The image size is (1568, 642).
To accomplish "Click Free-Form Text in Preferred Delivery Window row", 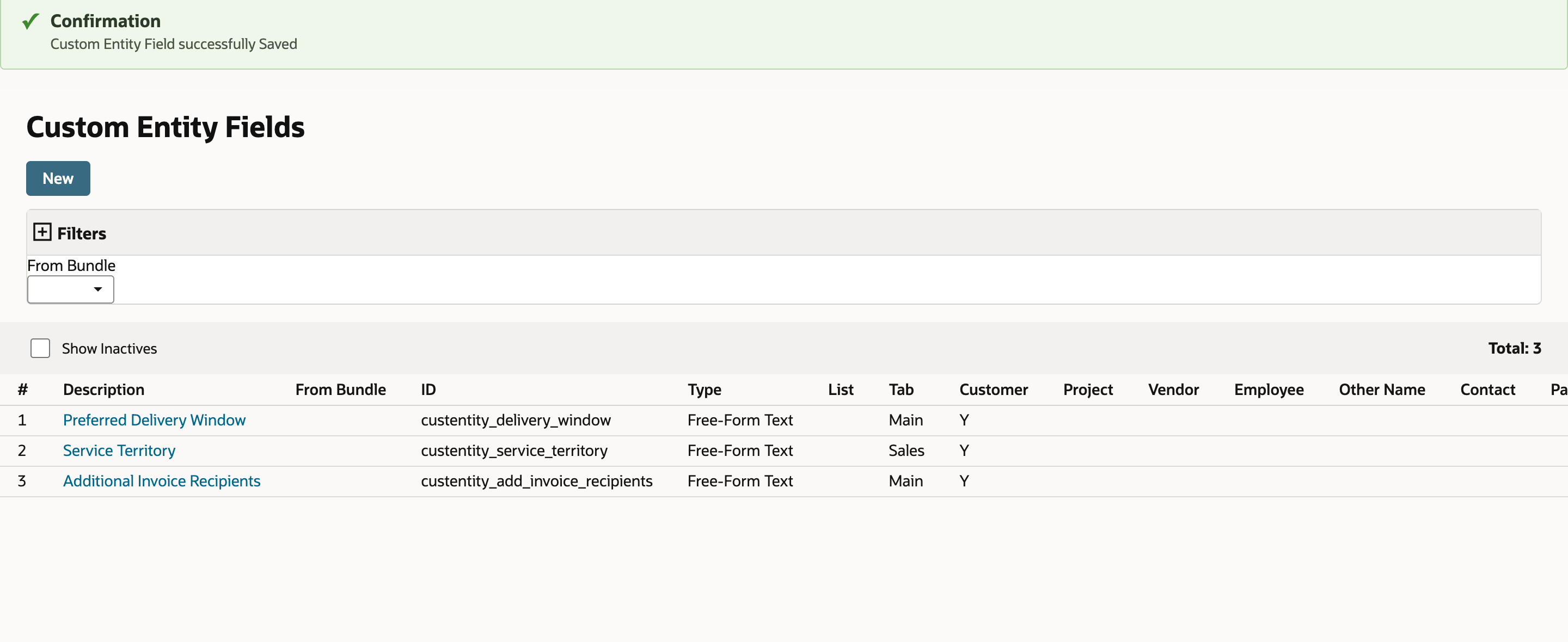I will pyautogui.click(x=739, y=420).
